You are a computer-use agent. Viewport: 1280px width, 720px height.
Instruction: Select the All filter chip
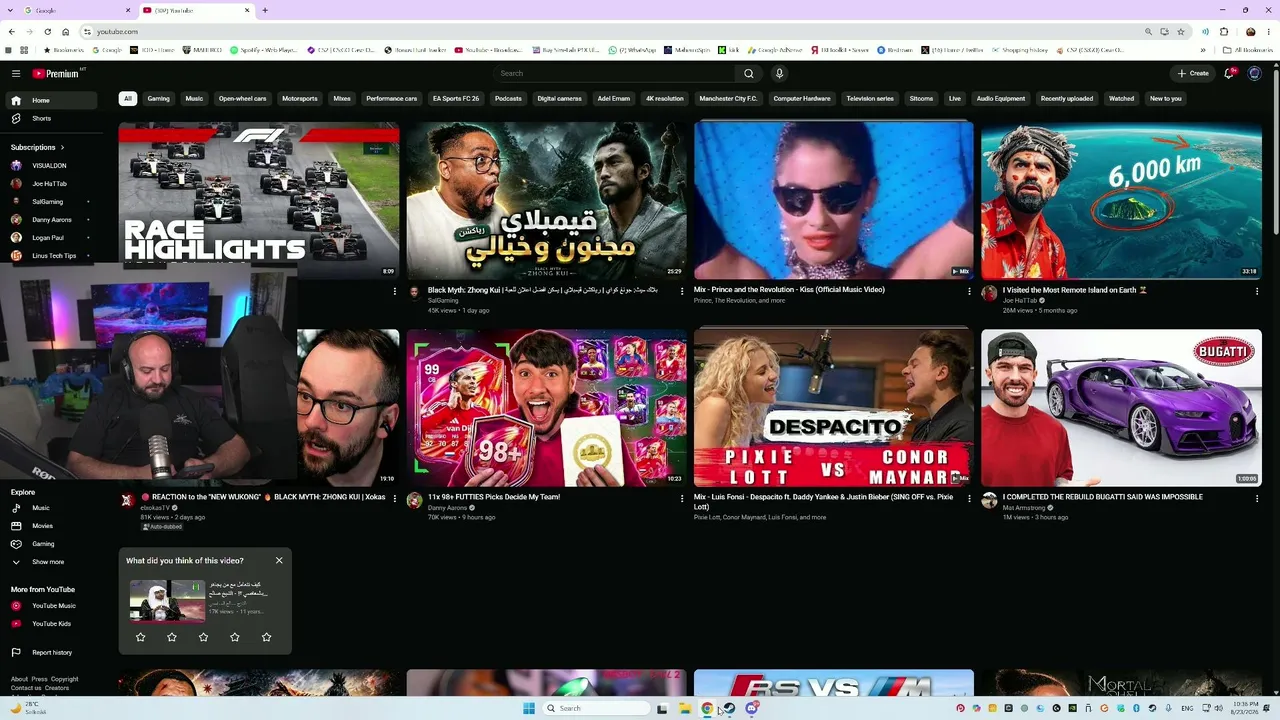pyautogui.click(x=127, y=99)
